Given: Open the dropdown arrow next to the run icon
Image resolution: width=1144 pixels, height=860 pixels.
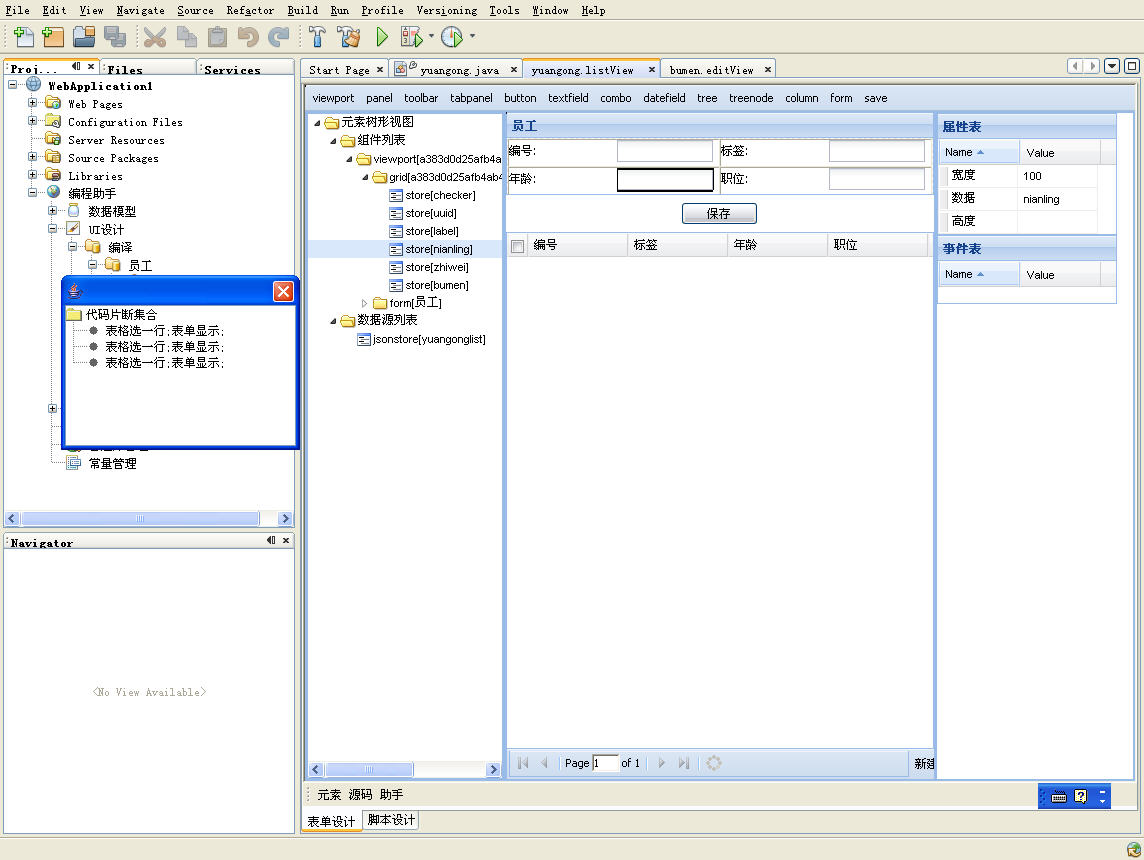Looking at the screenshot, I should click(430, 37).
